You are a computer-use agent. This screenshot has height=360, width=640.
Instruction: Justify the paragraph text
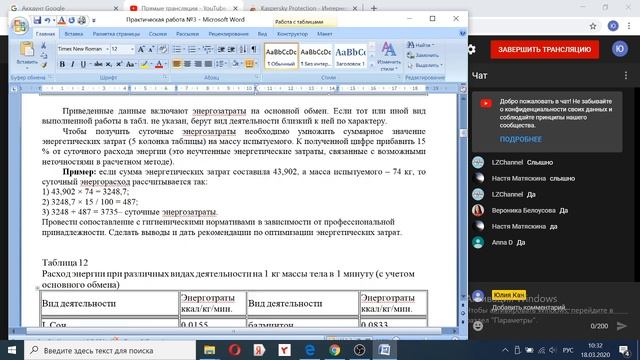tap(208, 64)
